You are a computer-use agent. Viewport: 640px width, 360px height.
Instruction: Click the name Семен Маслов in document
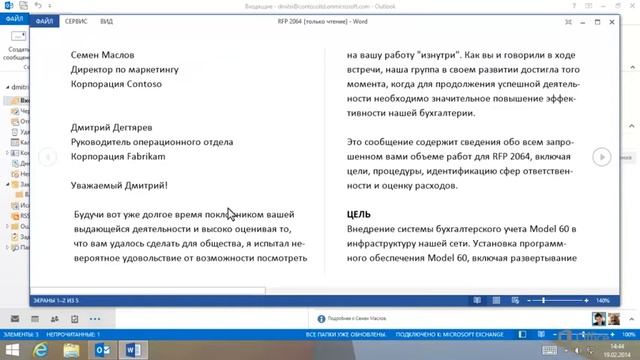[102, 55]
